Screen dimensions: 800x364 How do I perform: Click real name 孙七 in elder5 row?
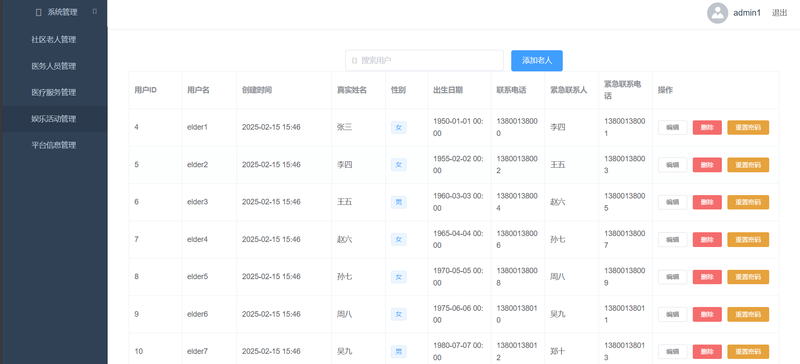click(344, 277)
